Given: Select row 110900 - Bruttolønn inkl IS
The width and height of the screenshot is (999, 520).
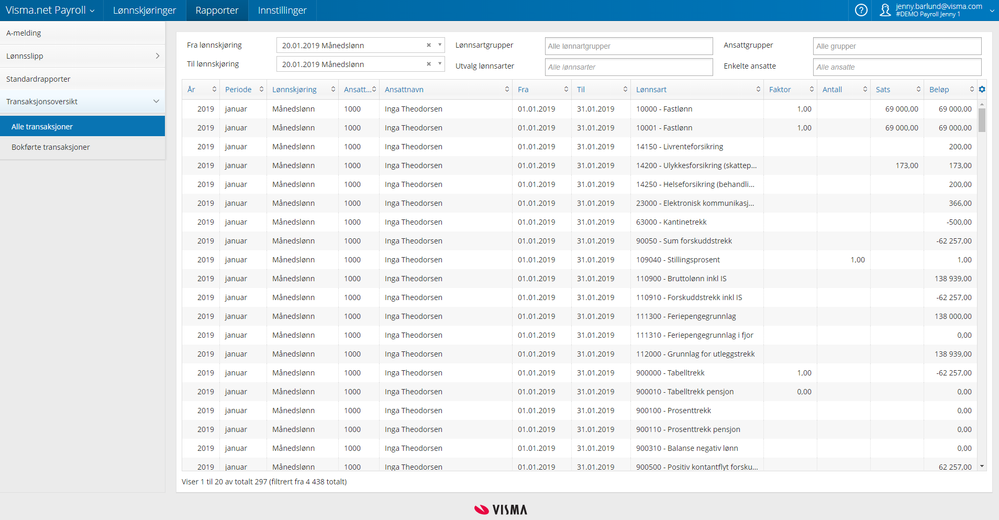Looking at the screenshot, I should (x=580, y=278).
